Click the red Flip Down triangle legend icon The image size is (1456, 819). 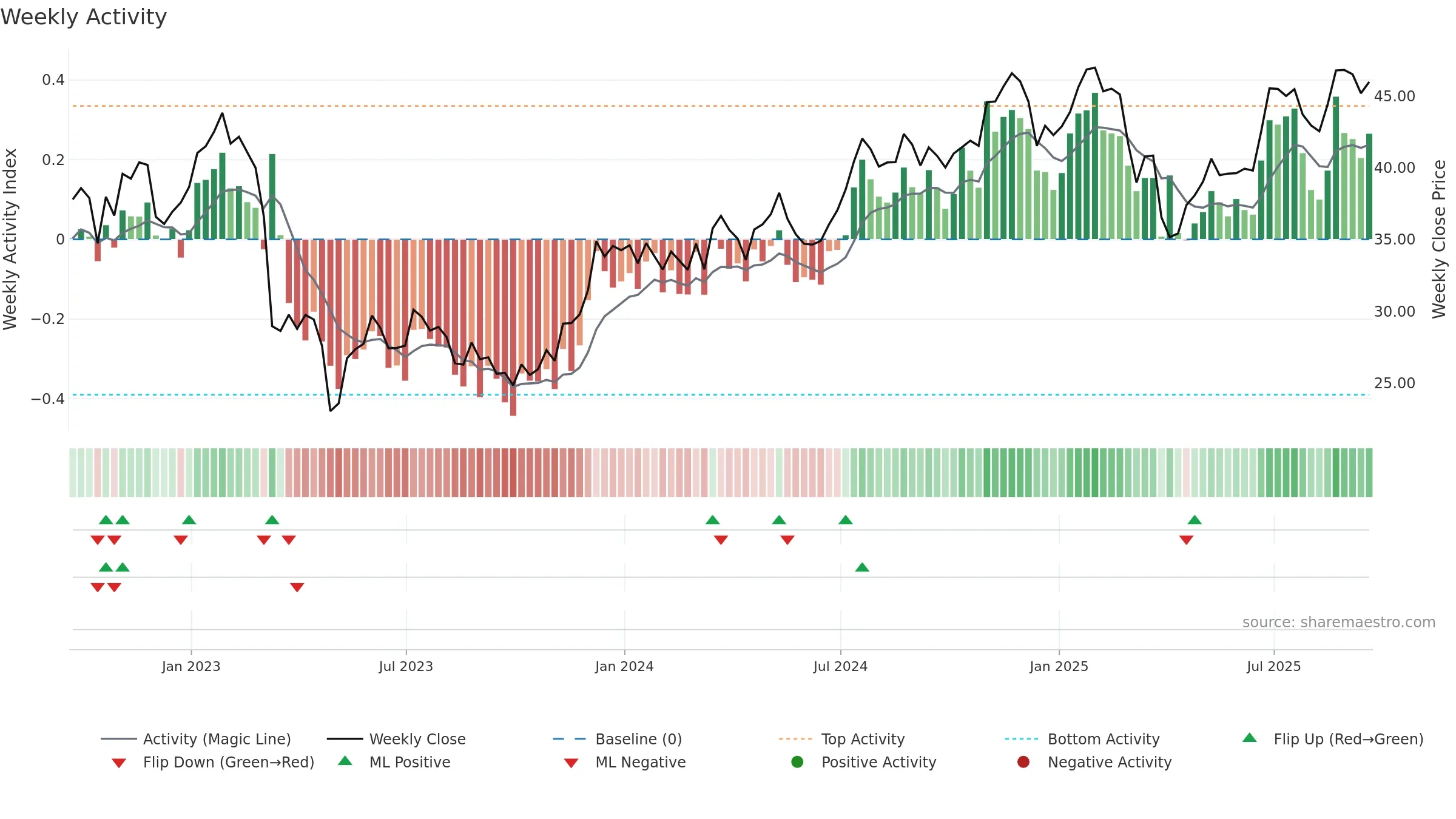pos(119,763)
